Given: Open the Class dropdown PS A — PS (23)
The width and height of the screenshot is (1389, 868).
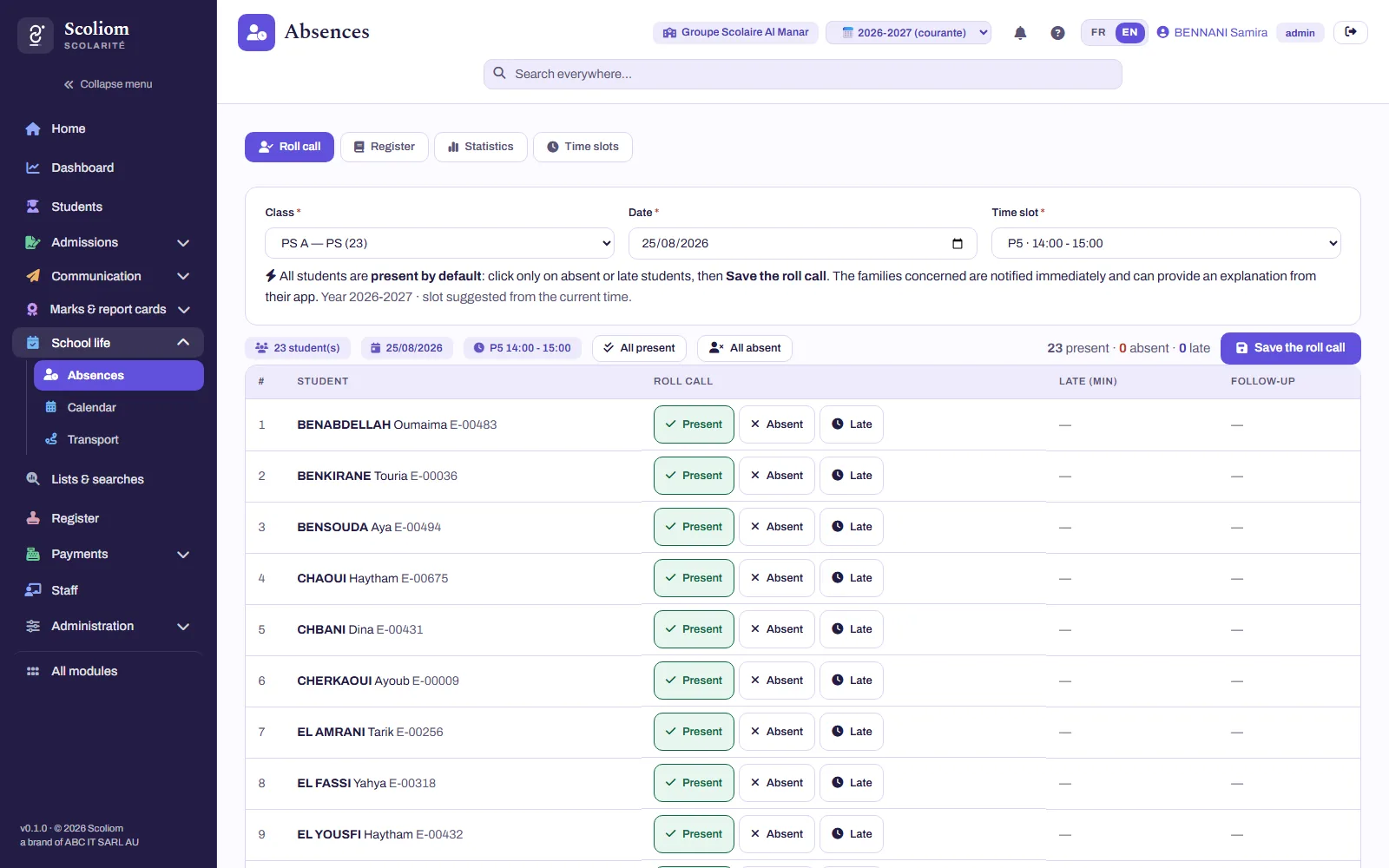Looking at the screenshot, I should pyautogui.click(x=439, y=243).
